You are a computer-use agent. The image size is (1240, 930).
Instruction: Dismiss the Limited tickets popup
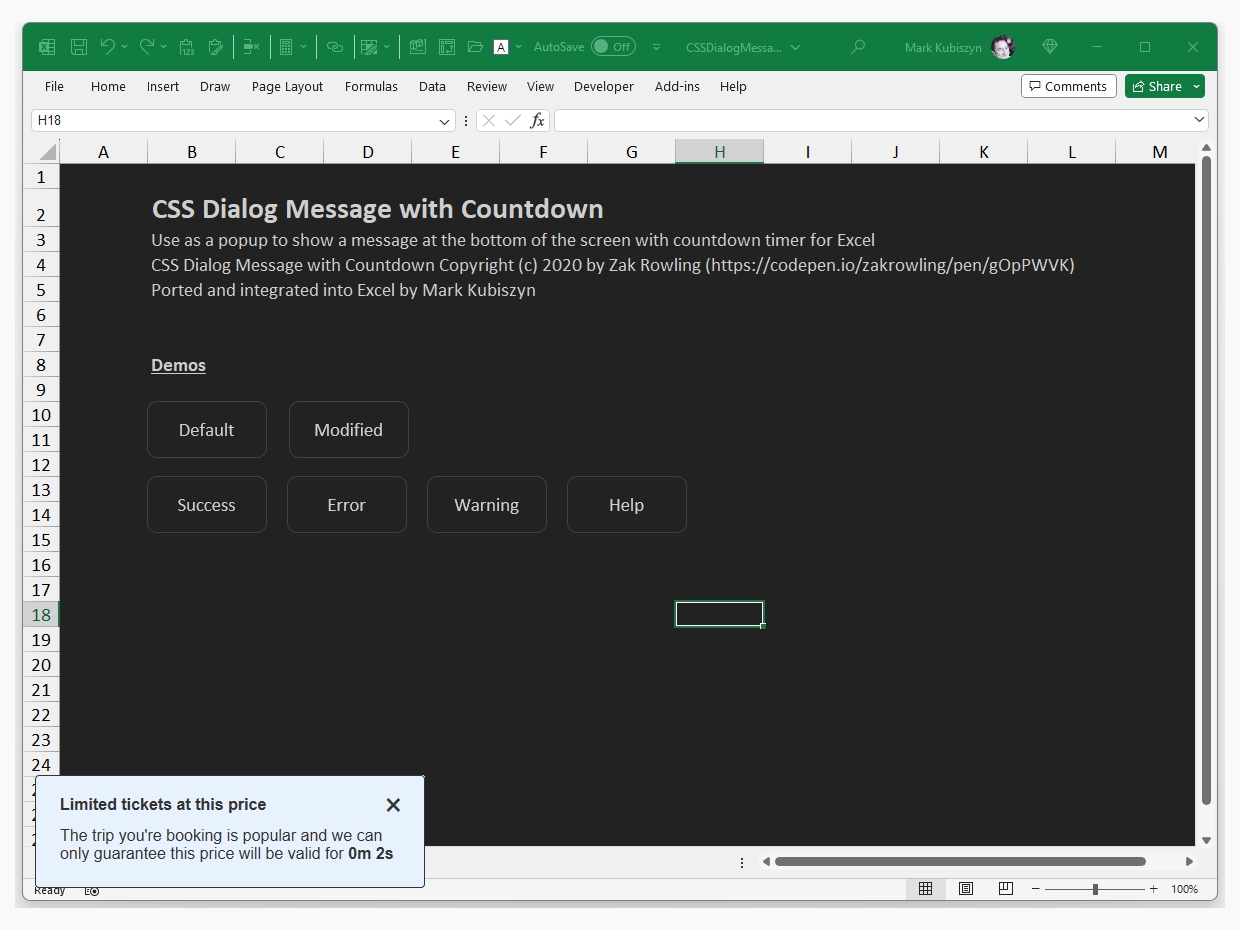(393, 805)
